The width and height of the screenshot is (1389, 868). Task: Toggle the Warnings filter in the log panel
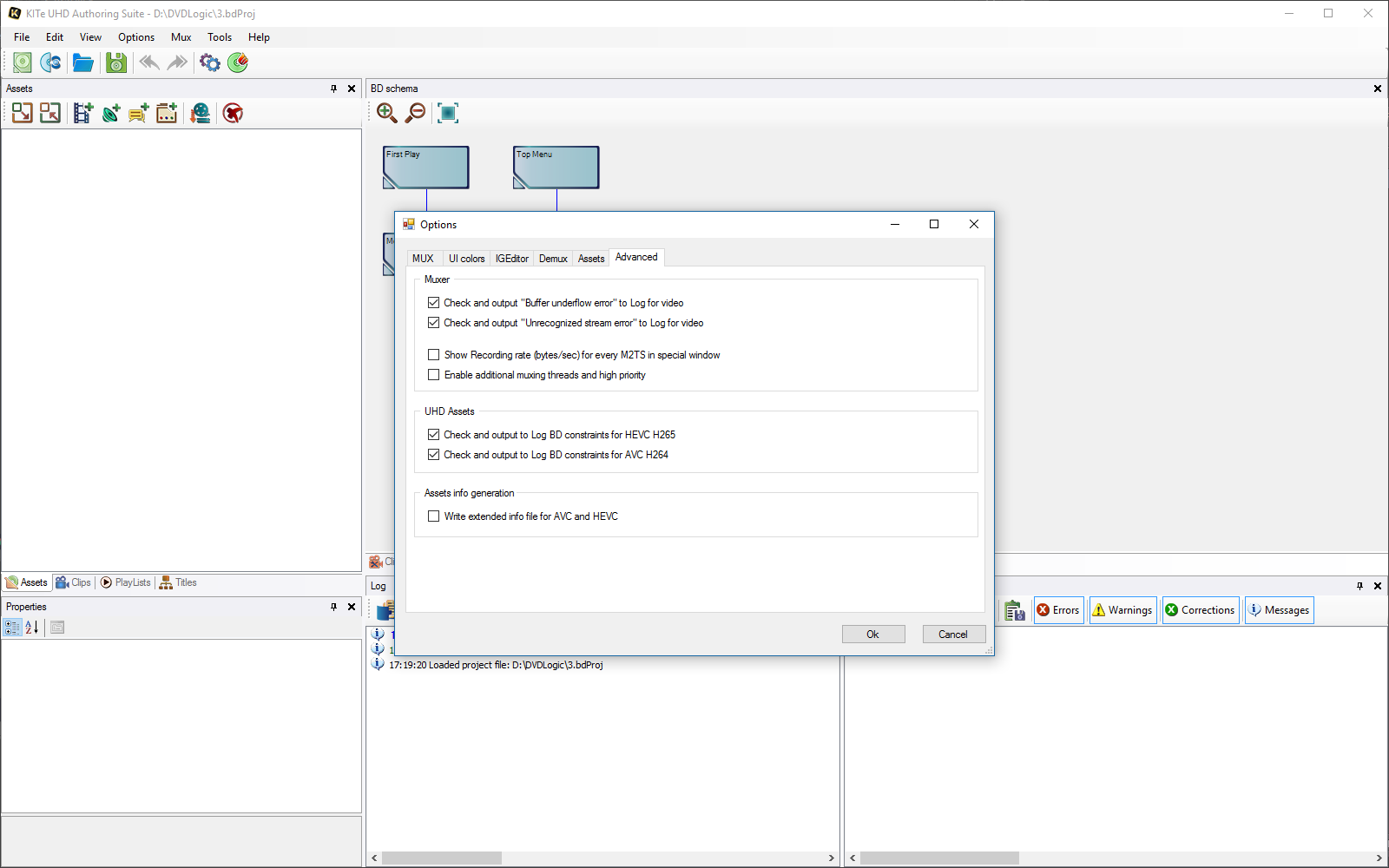pyautogui.click(x=1122, y=610)
